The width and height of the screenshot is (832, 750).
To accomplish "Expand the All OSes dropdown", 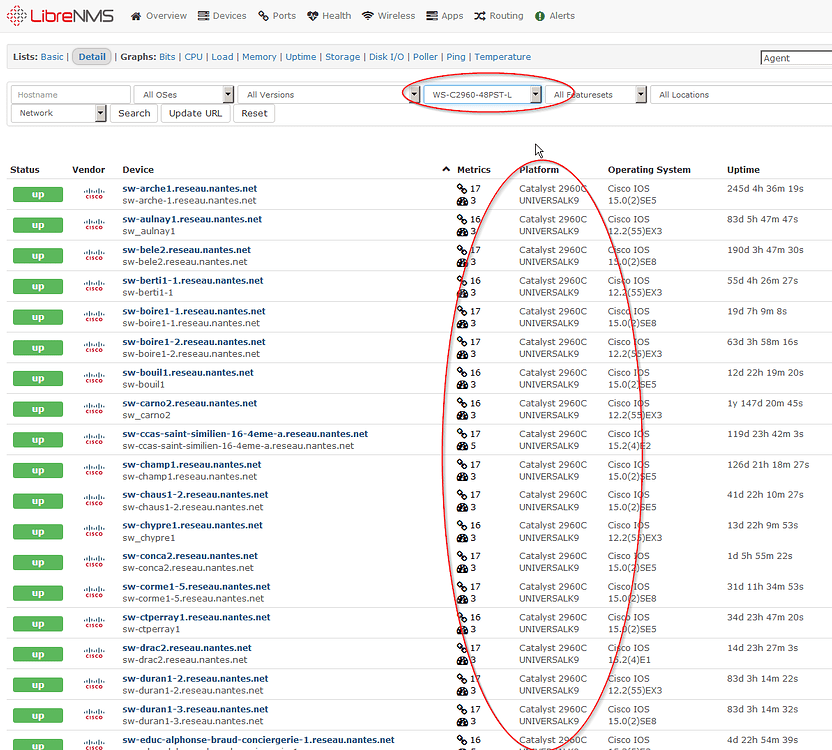I will point(228,95).
